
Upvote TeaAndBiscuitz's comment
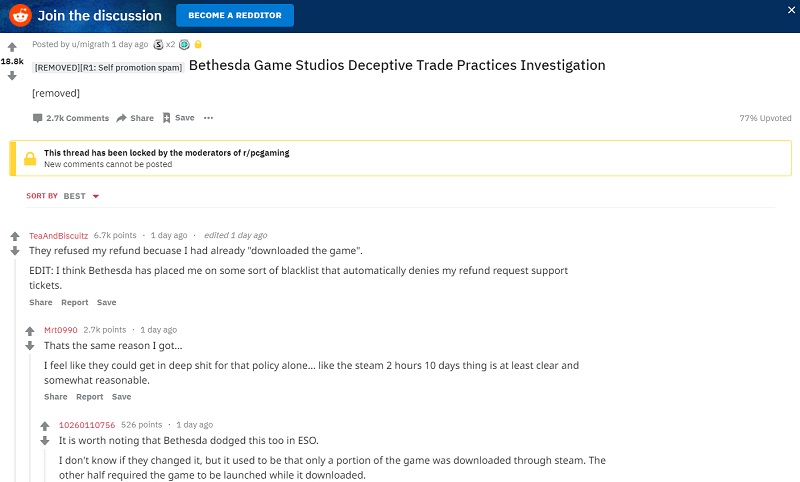coord(14,236)
